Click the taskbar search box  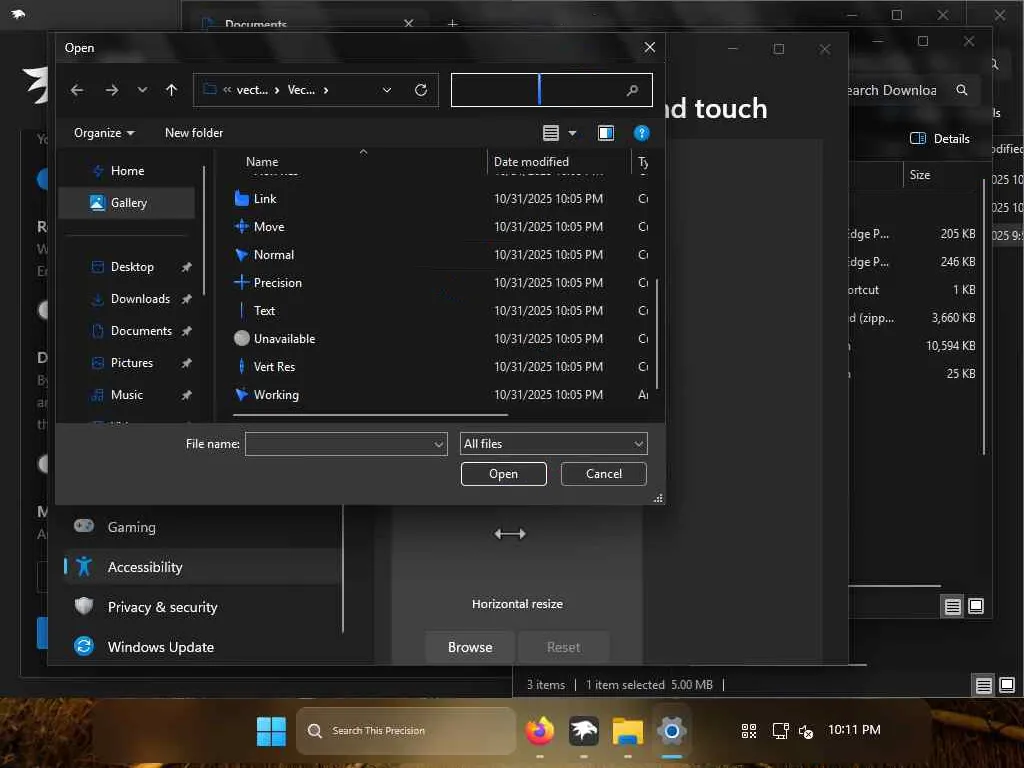coord(406,731)
